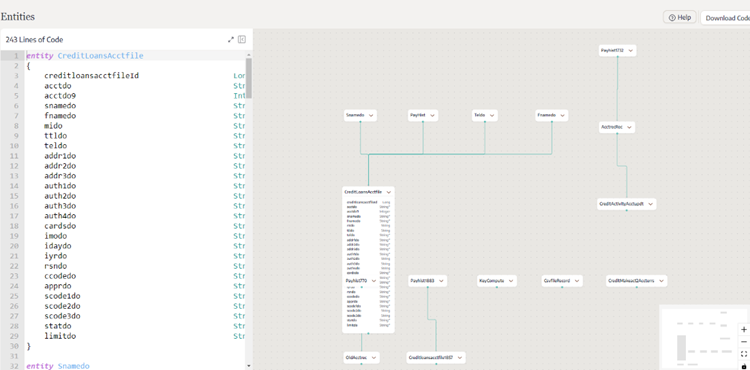Expand the Fnamedo entity node chevron
The height and width of the screenshot is (370, 750).
click(x=562, y=115)
